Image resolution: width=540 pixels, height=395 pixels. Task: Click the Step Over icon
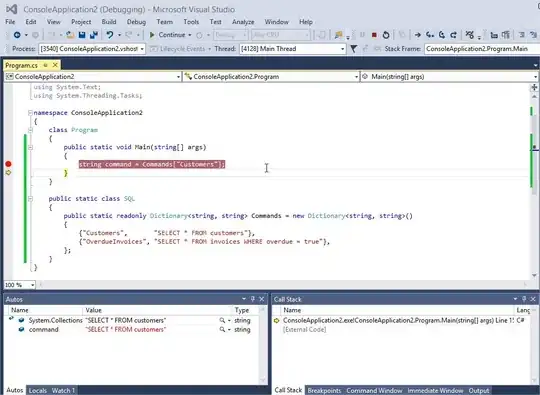pyautogui.click(x=442, y=35)
